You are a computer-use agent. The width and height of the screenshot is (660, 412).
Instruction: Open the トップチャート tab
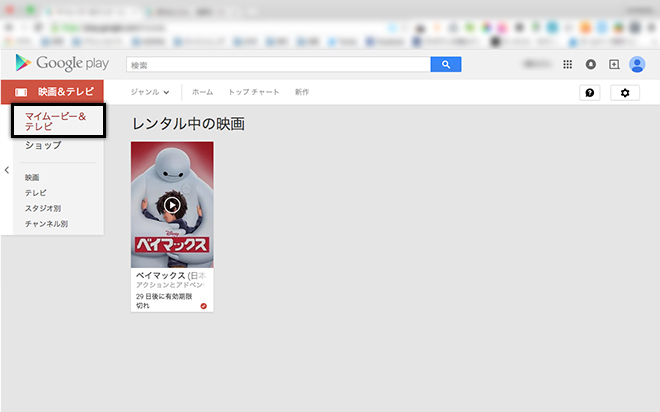[x=254, y=92]
